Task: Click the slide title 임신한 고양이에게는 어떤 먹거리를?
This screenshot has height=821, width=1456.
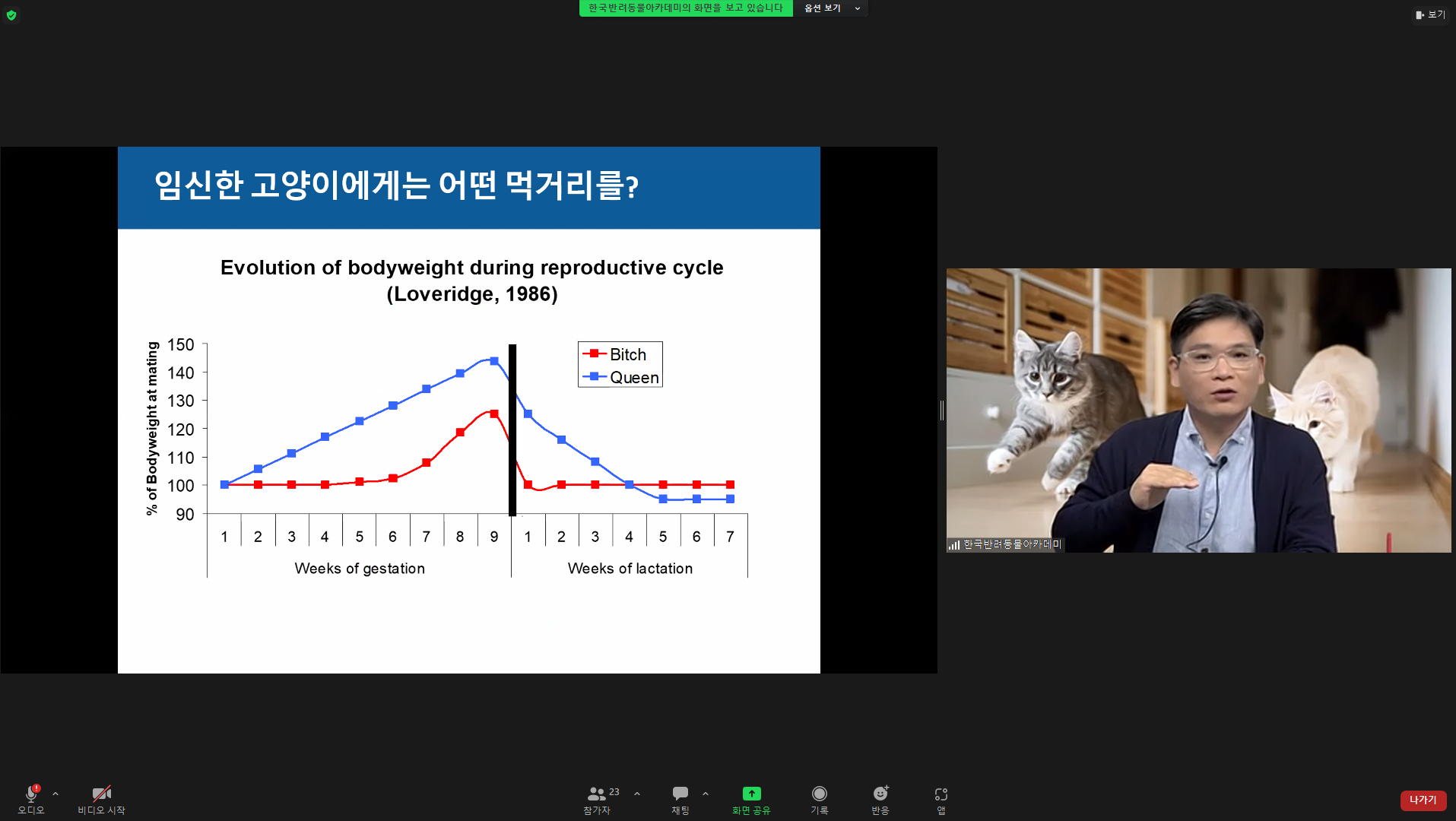Action: tap(396, 185)
